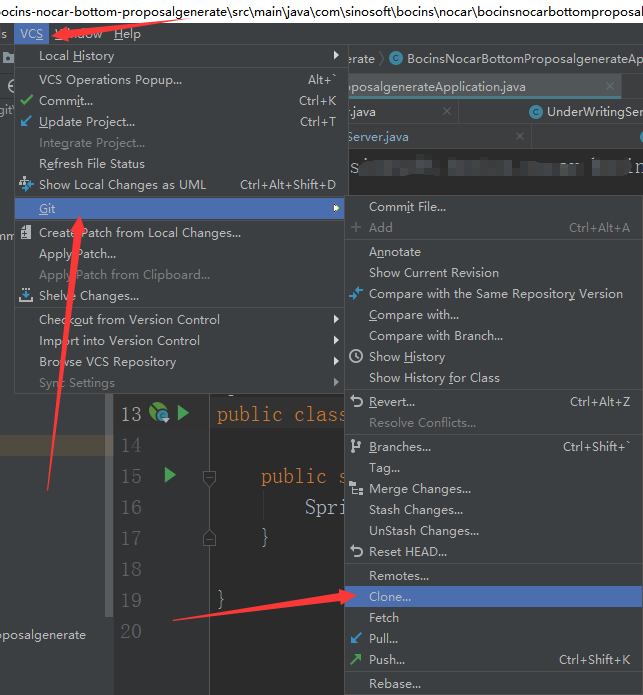
Task: Open the VCS menu
Action: point(31,34)
